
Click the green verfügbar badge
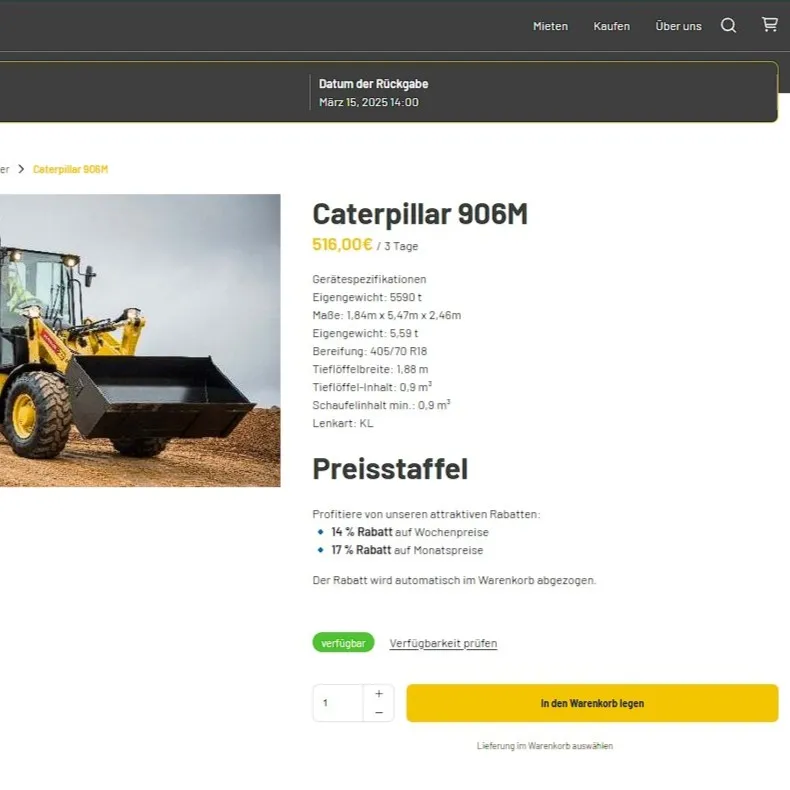click(343, 643)
